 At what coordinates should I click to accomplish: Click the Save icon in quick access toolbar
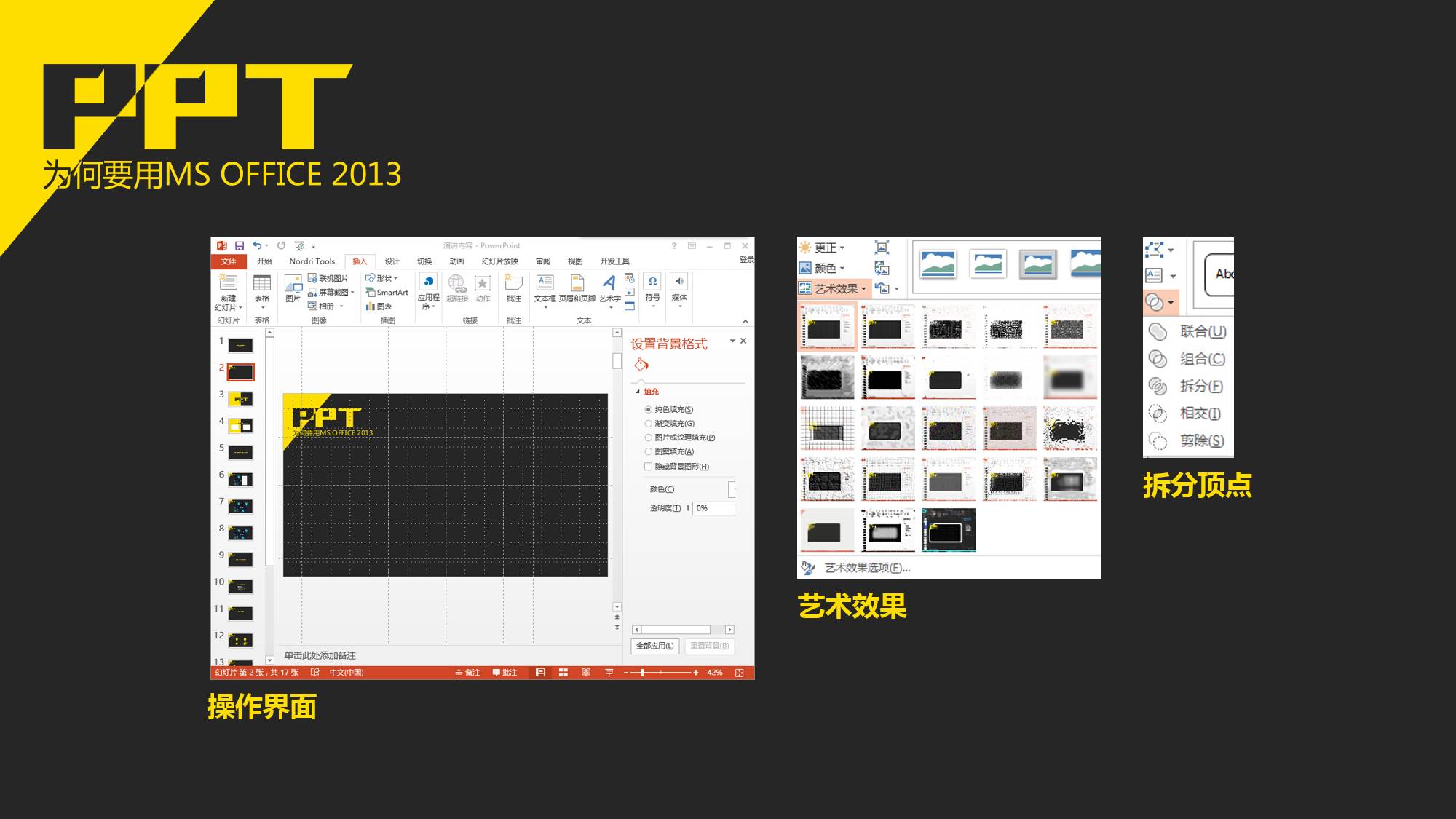(x=239, y=246)
